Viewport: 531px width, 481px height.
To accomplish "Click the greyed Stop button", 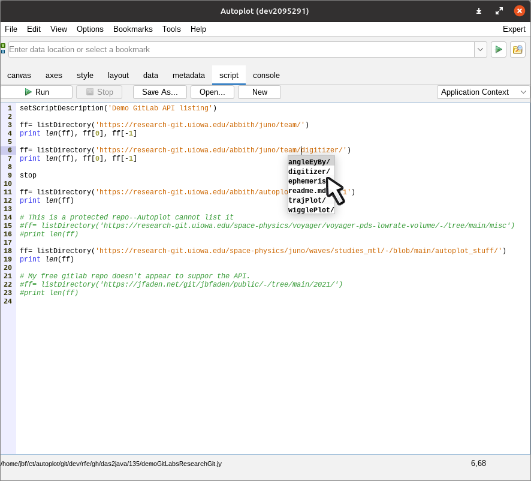I will coord(99,92).
